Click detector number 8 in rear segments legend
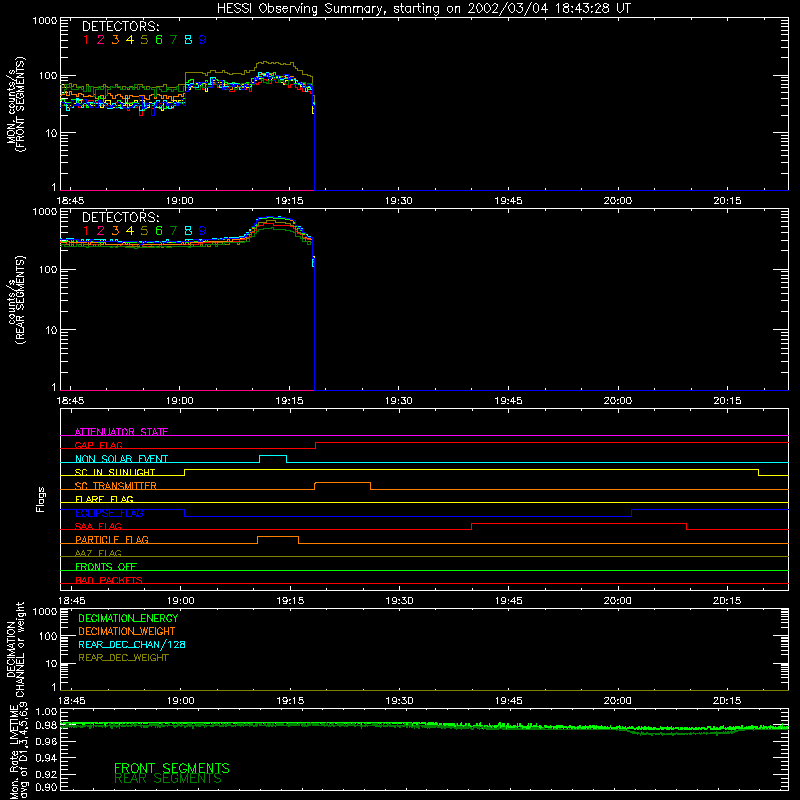The height and width of the screenshot is (800, 800). click(x=188, y=231)
